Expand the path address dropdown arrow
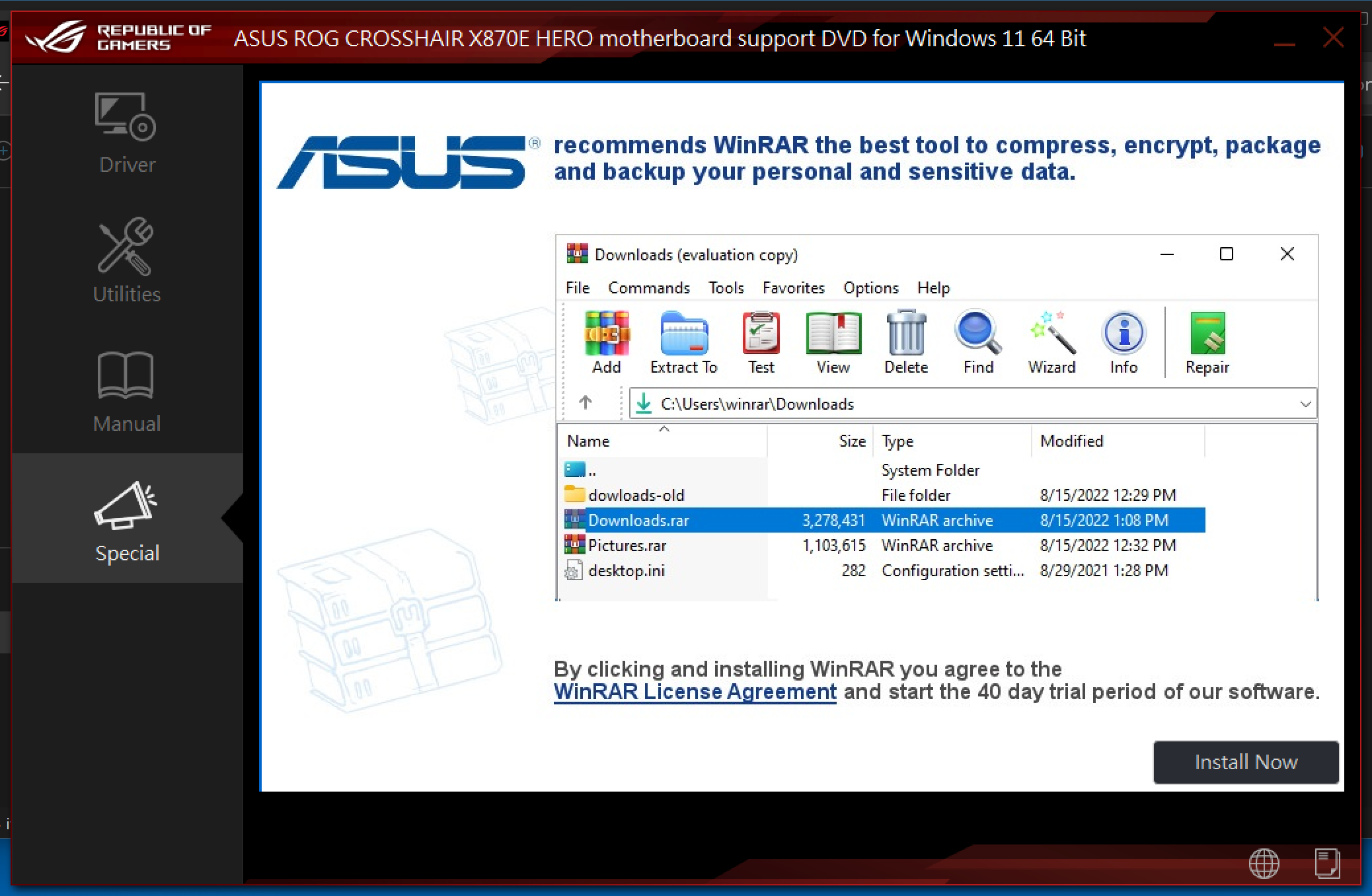 click(1305, 404)
